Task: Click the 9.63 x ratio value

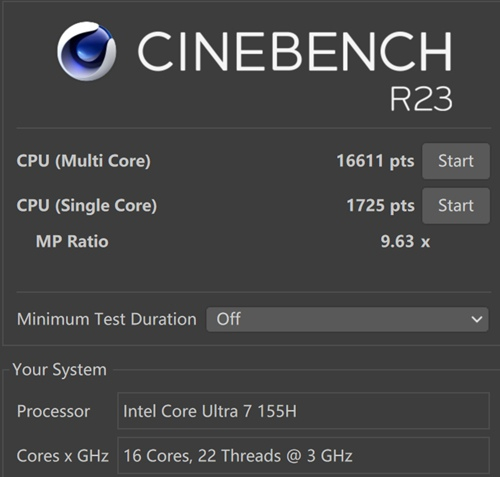Action: click(405, 241)
